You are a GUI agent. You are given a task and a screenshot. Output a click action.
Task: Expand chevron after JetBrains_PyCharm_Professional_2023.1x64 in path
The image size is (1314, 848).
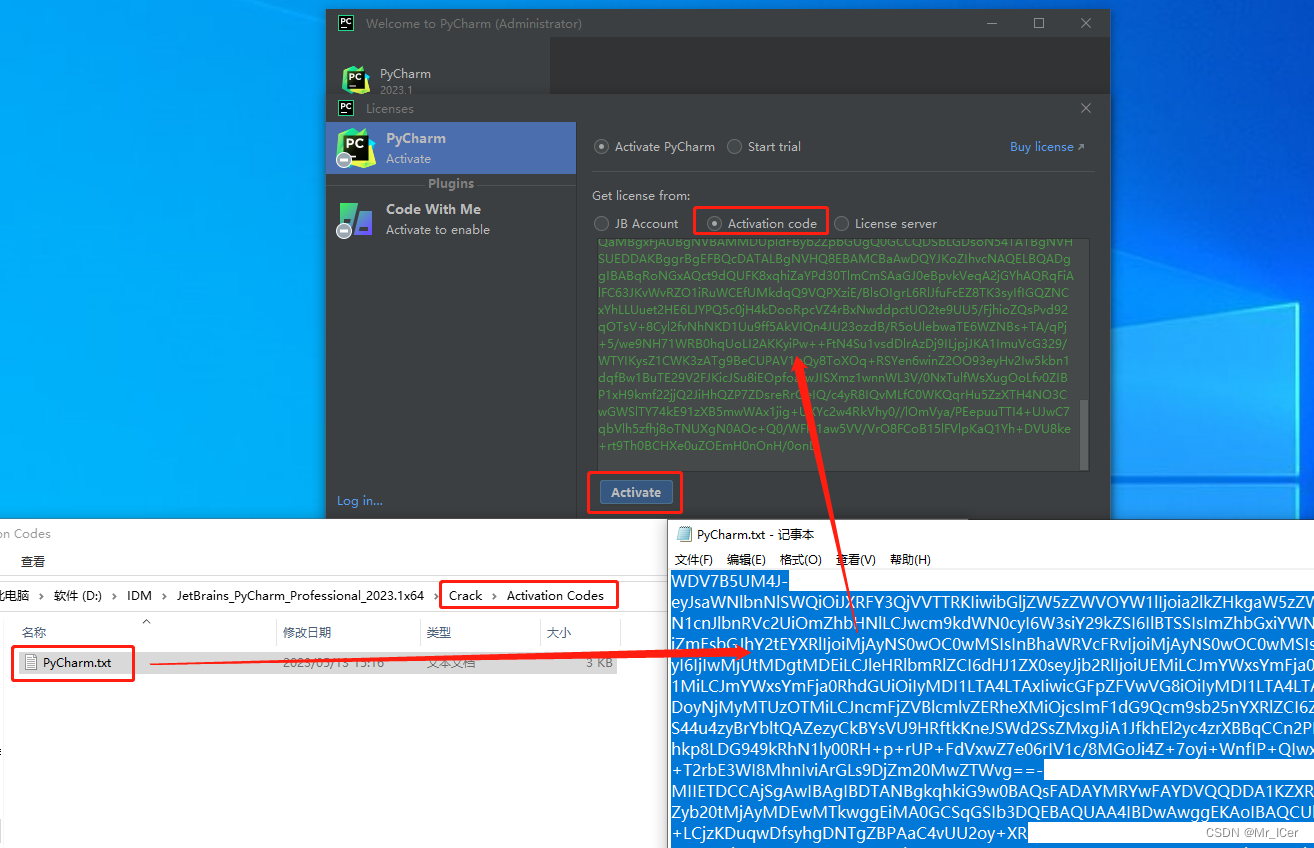tap(436, 596)
